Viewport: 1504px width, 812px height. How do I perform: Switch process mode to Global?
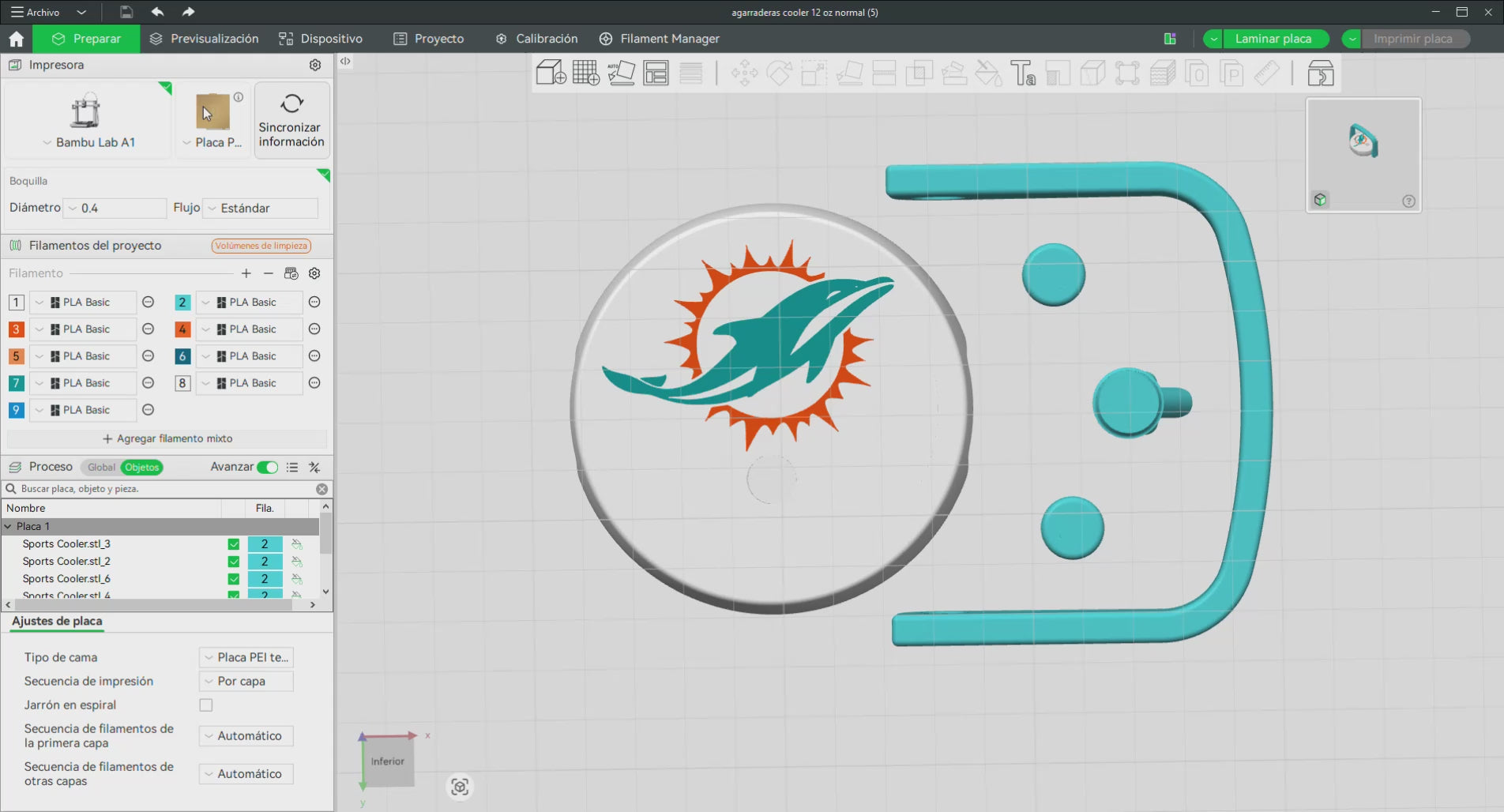point(101,468)
